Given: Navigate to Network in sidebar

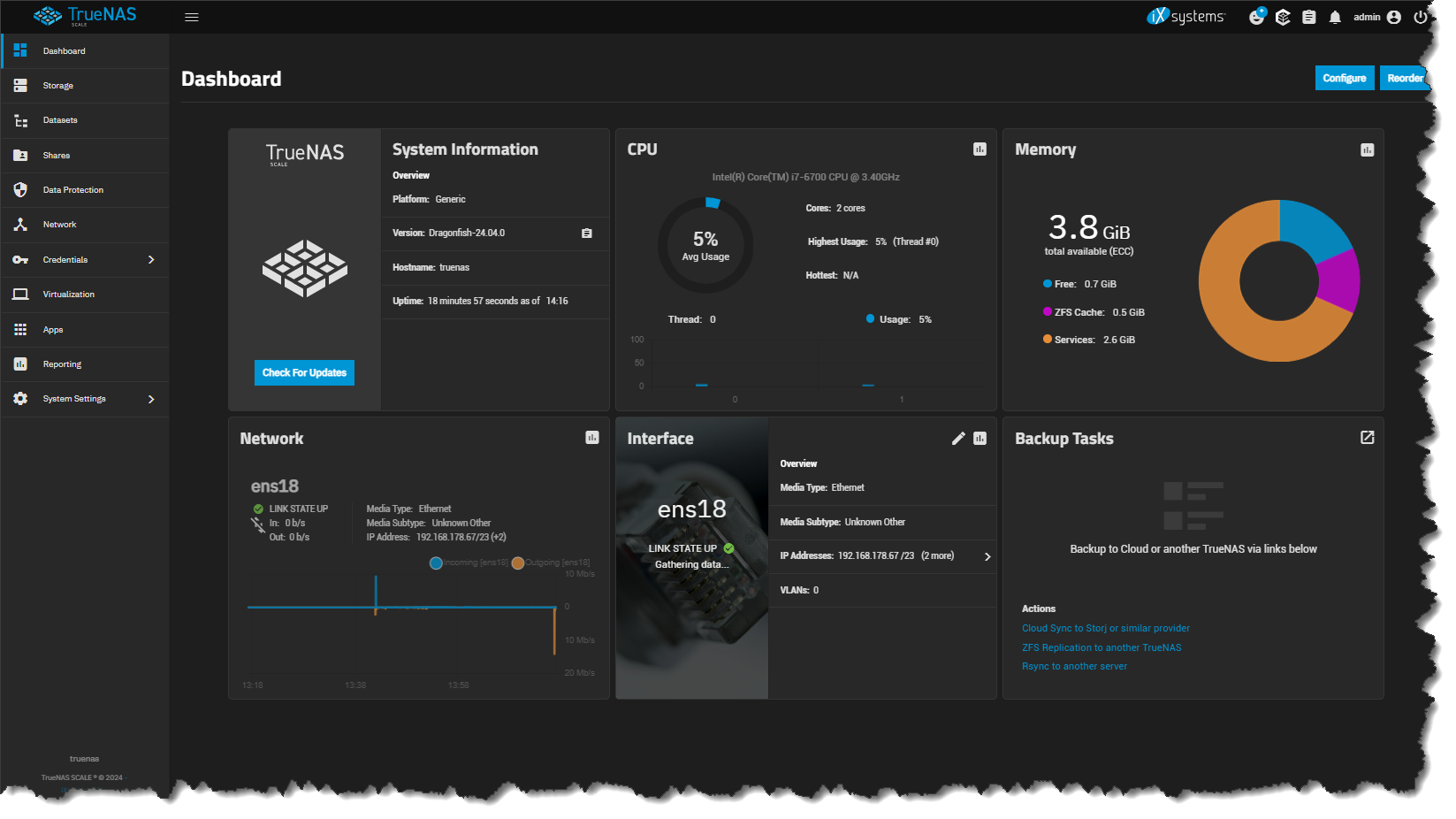Looking at the screenshot, I should (x=85, y=225).
